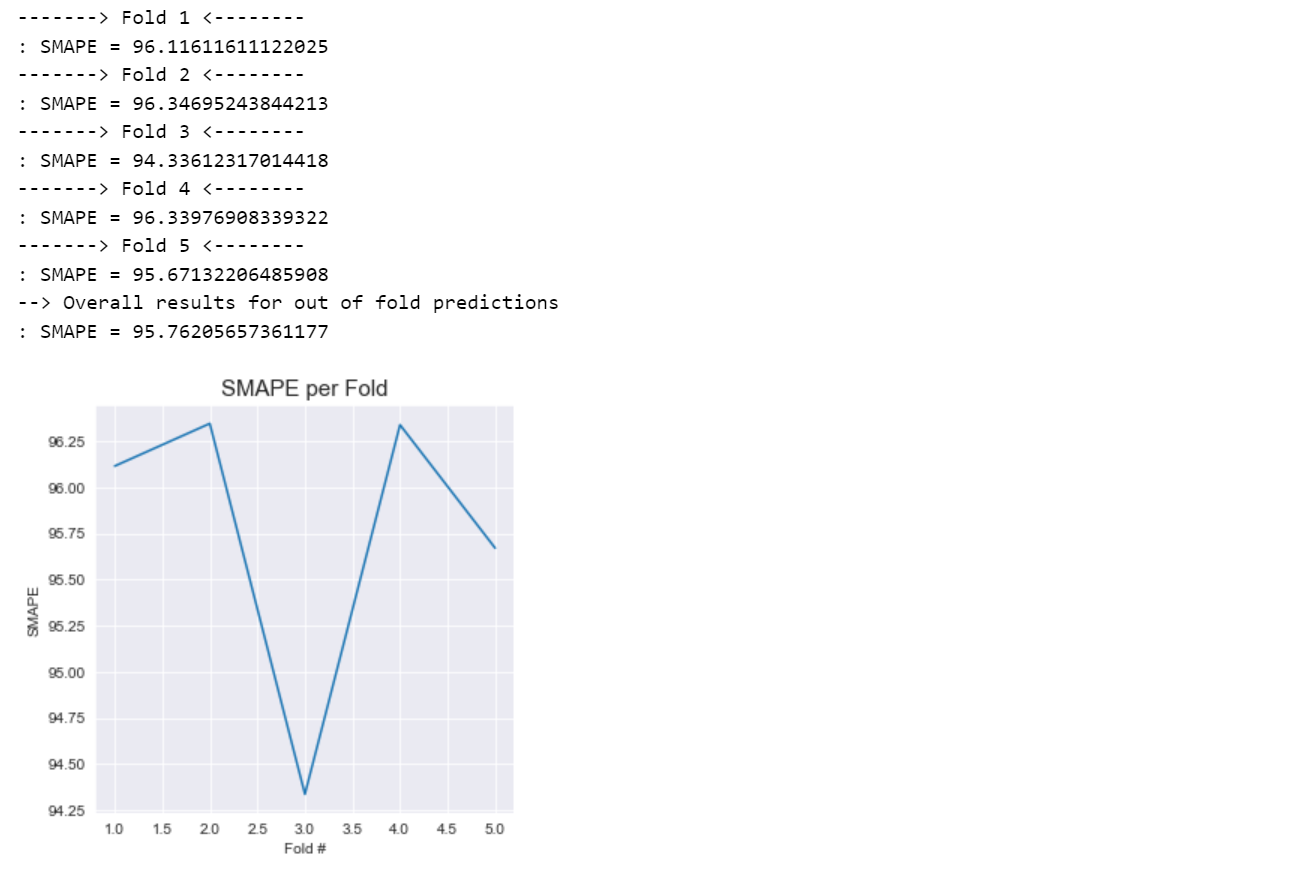
Task: Click SMAPE value 96.11611611122025
Action: tap(230, 47)
